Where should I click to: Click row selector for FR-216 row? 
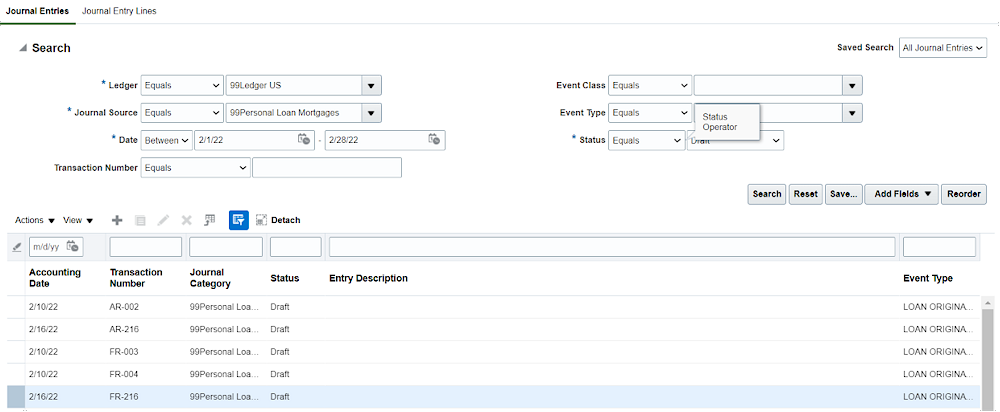16,397
